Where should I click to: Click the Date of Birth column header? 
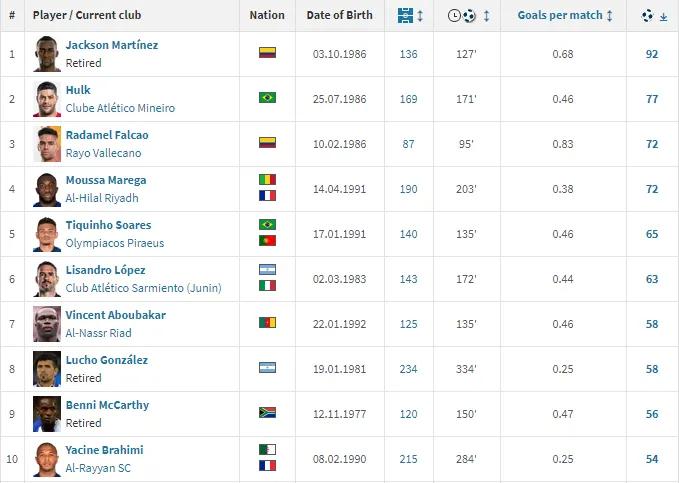point(340,16)
